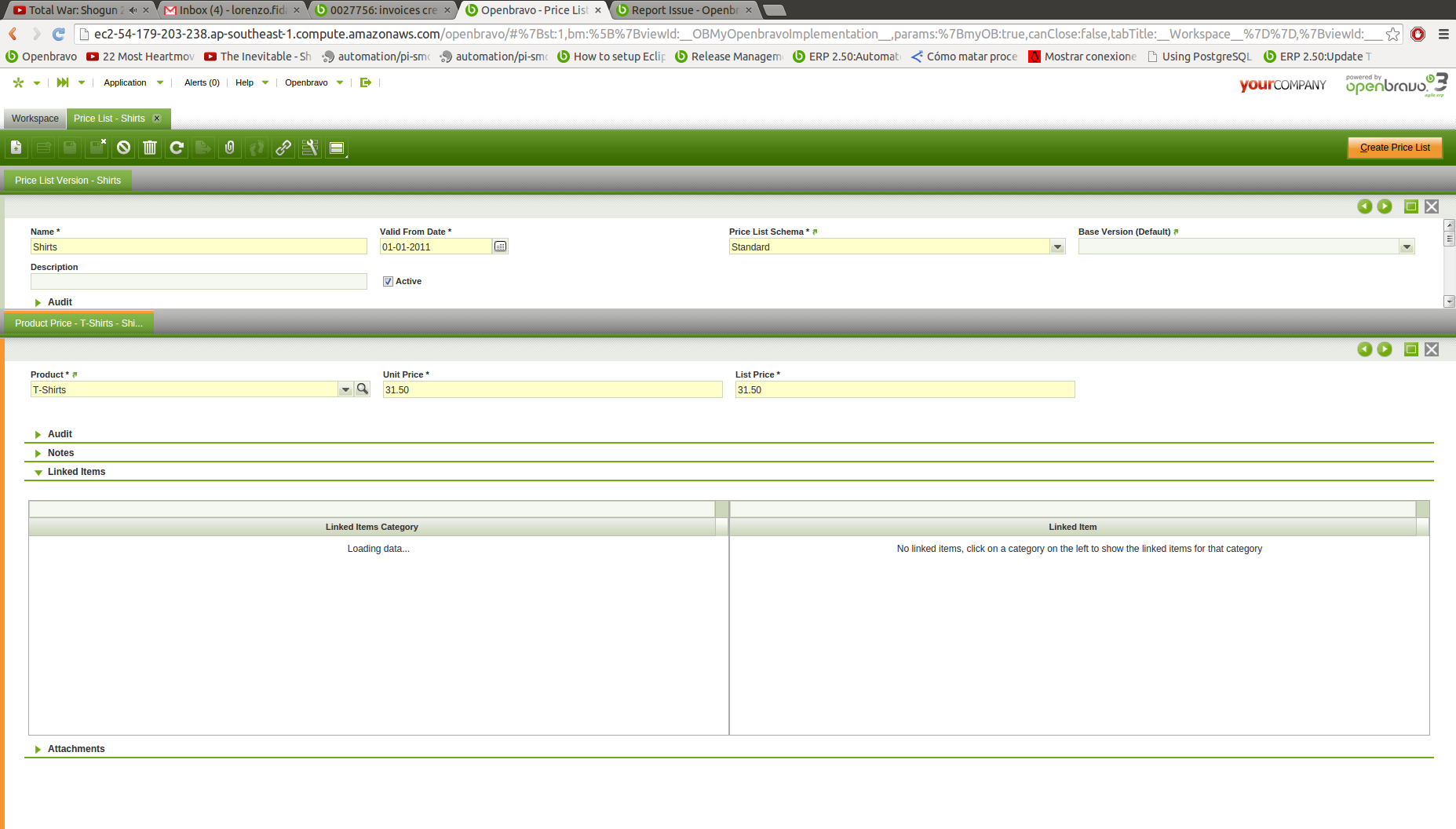Open the Alerts (0) link
Screen dimensions: 1456x829
202,82
